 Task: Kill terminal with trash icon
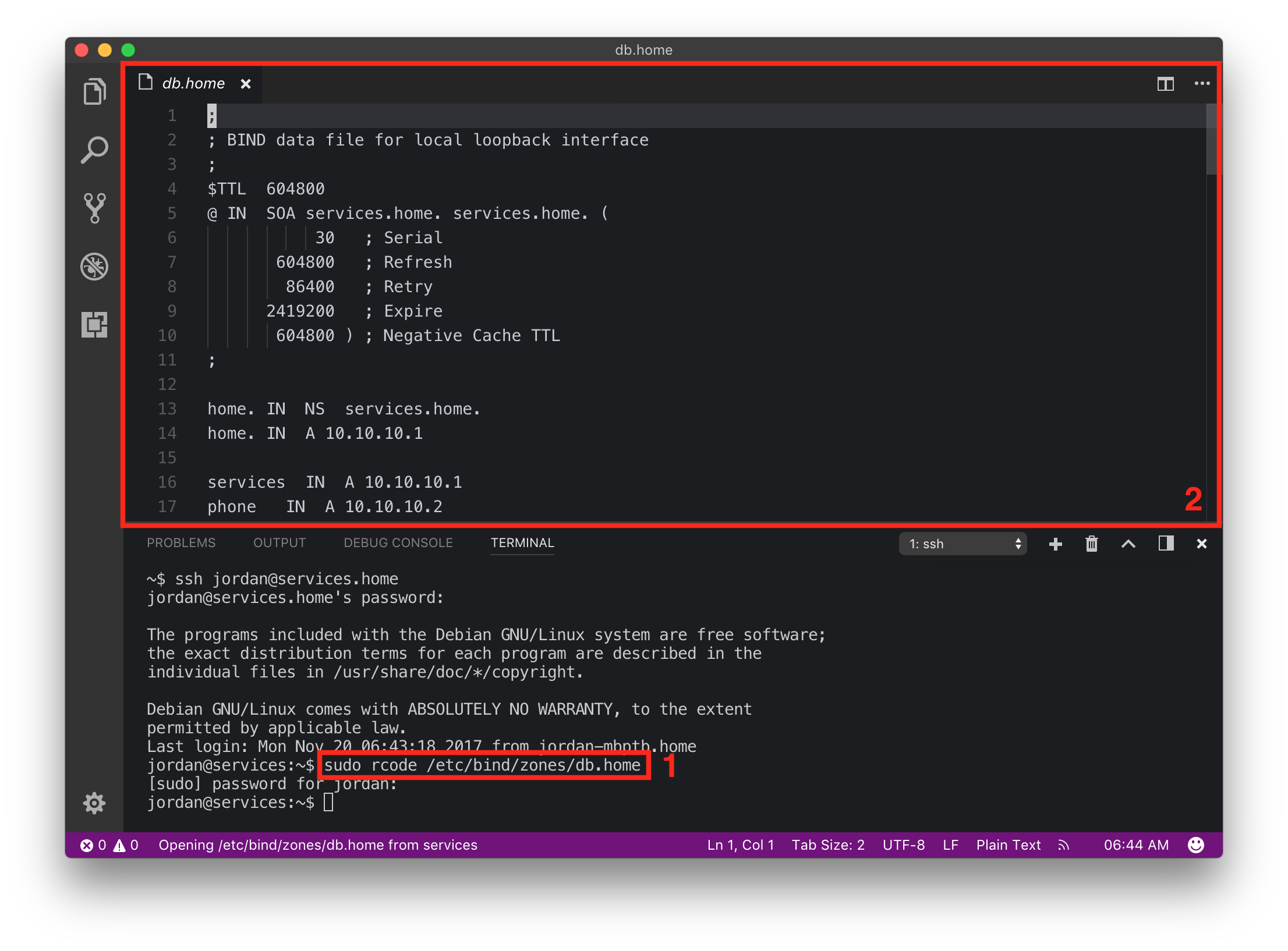coord(1091,544)
